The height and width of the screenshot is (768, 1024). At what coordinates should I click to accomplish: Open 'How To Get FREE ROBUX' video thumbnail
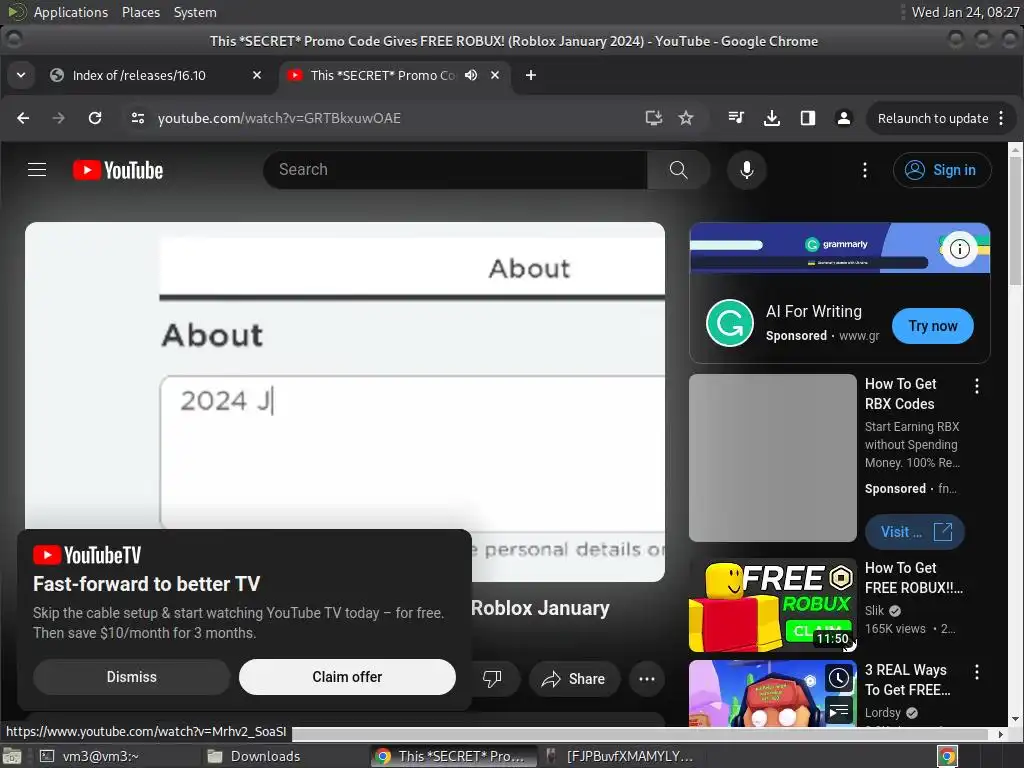[x=773, y=605]
